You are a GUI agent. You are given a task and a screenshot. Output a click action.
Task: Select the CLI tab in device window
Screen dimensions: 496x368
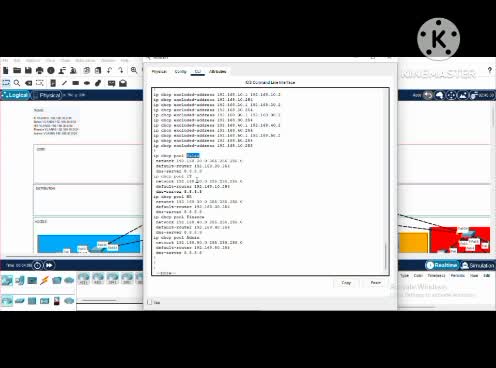coord(198,72)
